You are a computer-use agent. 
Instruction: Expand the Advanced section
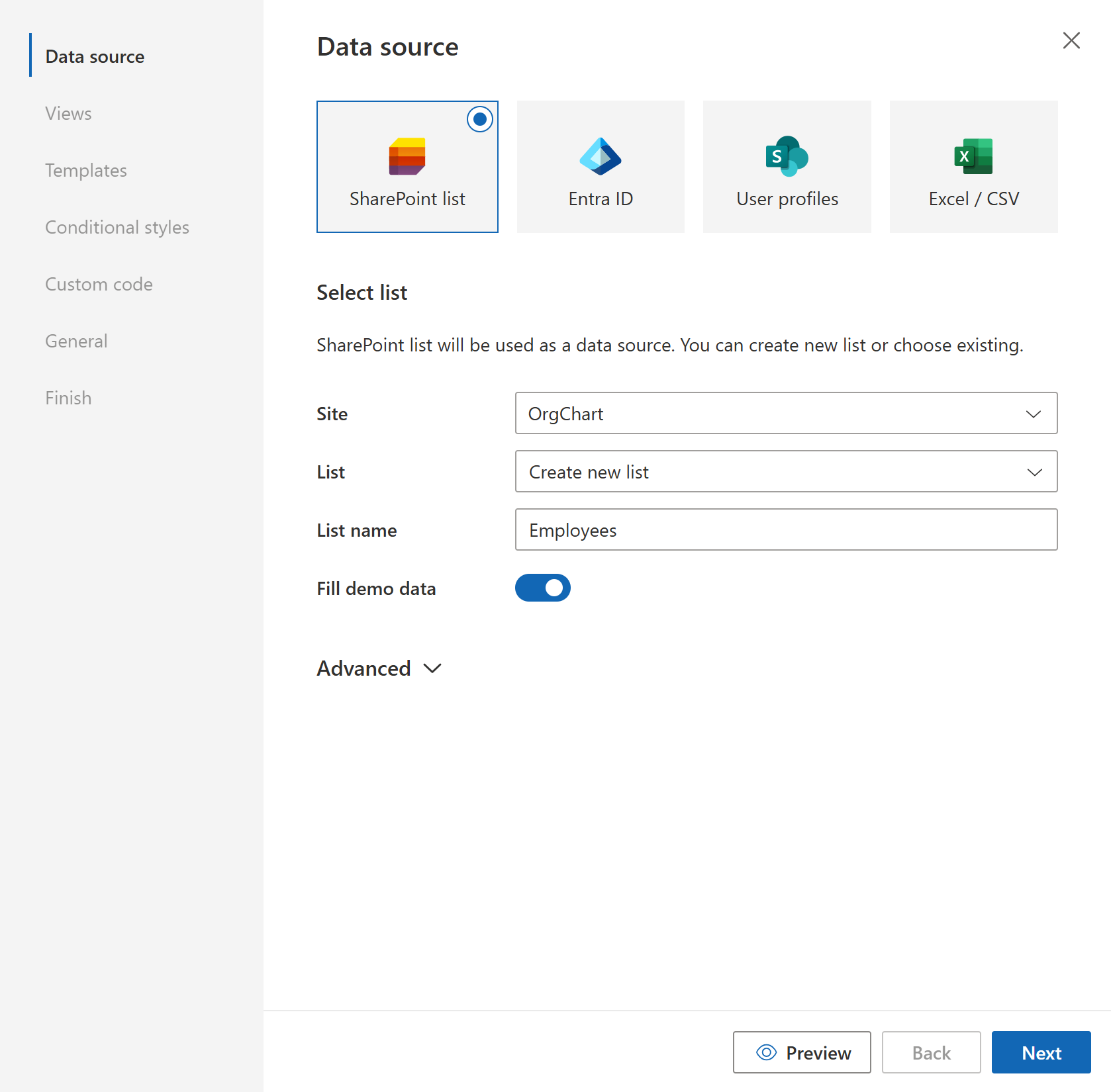(379, 668)
